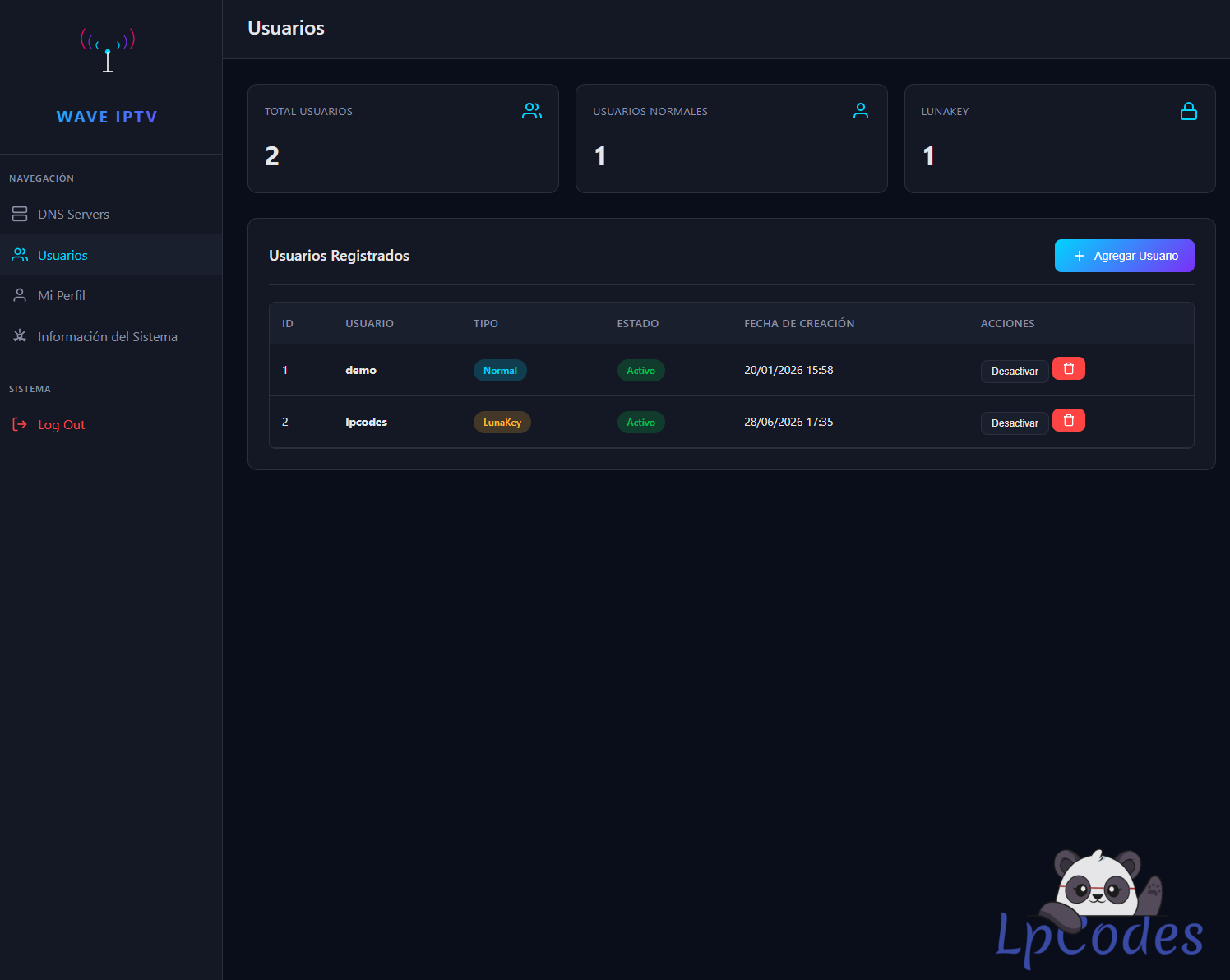
Task: Click the USUARIO column header
Action: 369,324
